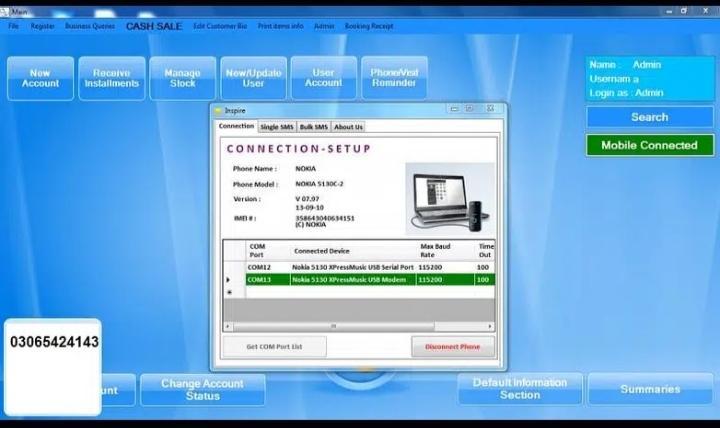Switch to the Bulk SMS tab
The width and height of the screenshot is (720, 428).
pyautogui.click(x=314, y=127)
